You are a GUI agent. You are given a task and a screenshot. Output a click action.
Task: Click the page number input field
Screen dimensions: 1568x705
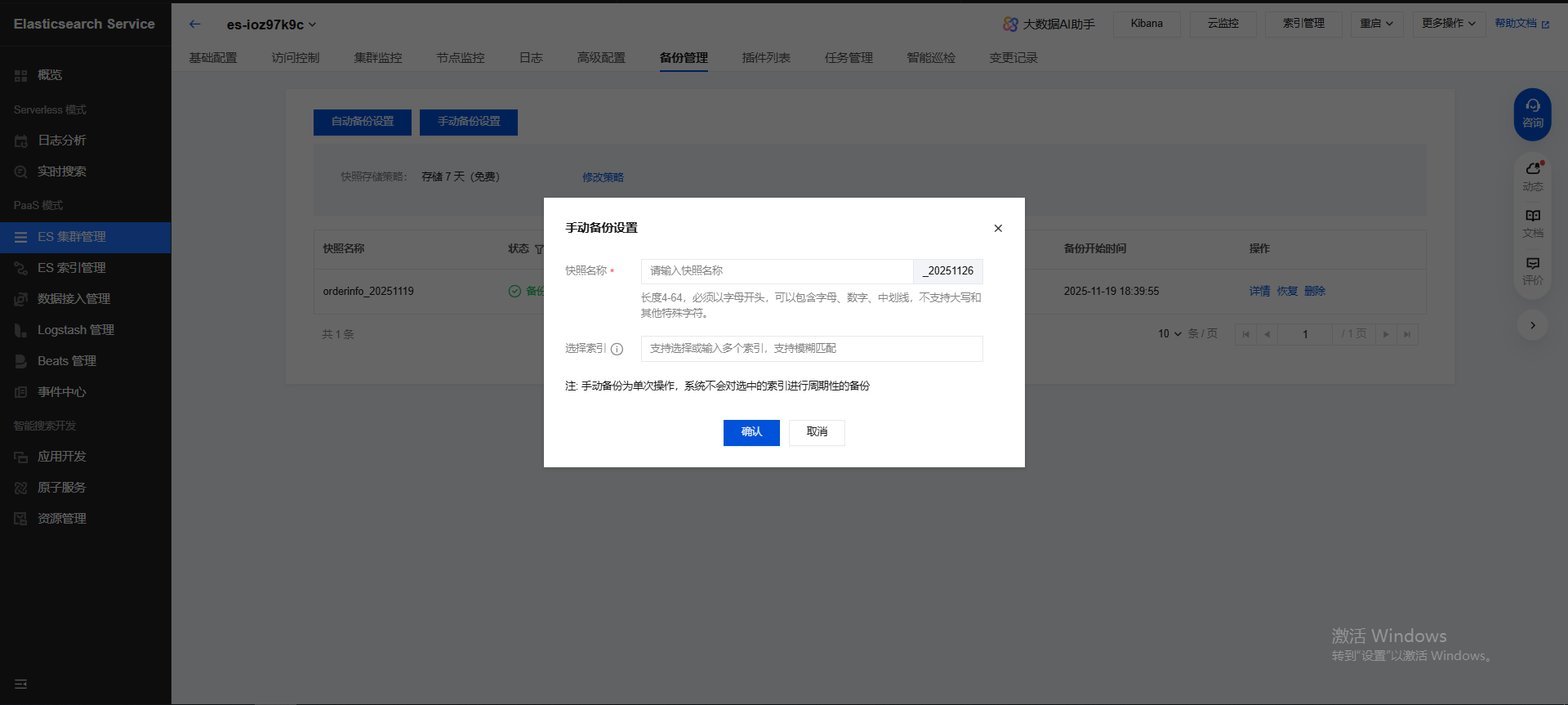point(1305,334)
